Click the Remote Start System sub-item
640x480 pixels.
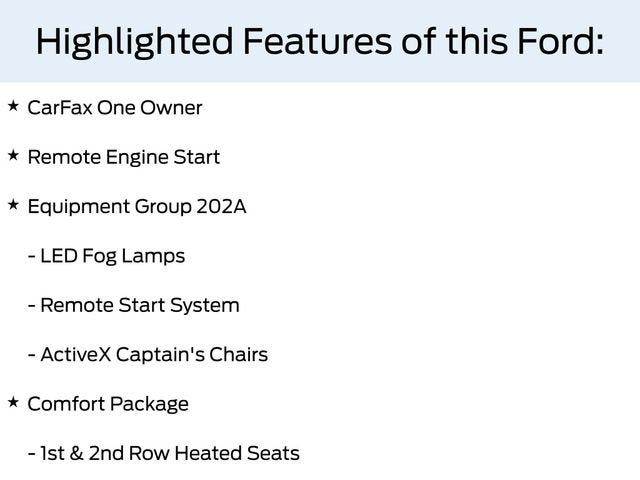pos(140,305)
